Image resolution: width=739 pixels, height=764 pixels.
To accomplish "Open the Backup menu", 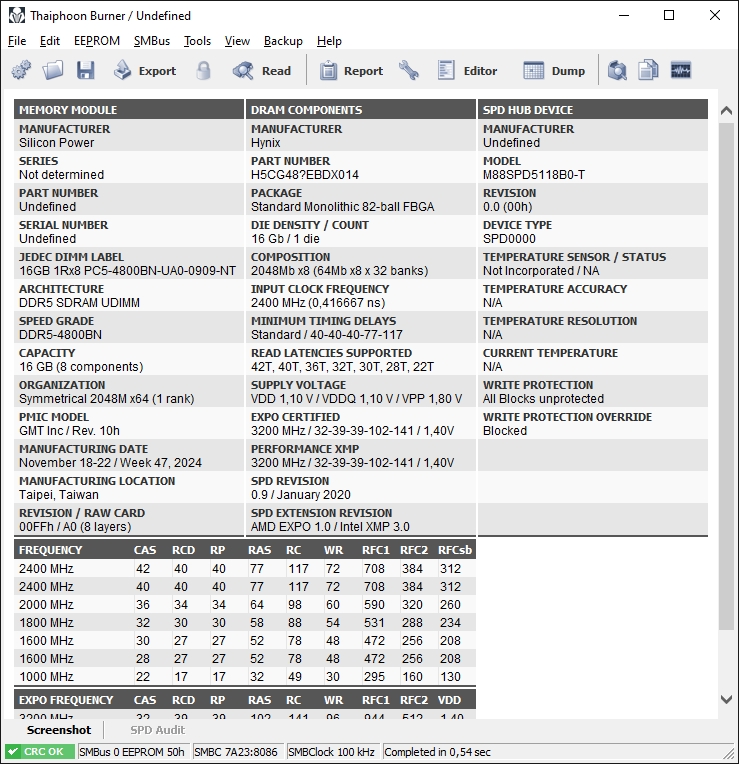I will coord(283,41).
